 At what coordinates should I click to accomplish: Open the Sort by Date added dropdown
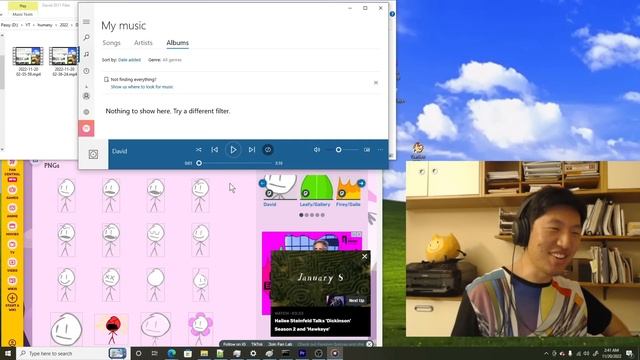click(x=129, y=60)
